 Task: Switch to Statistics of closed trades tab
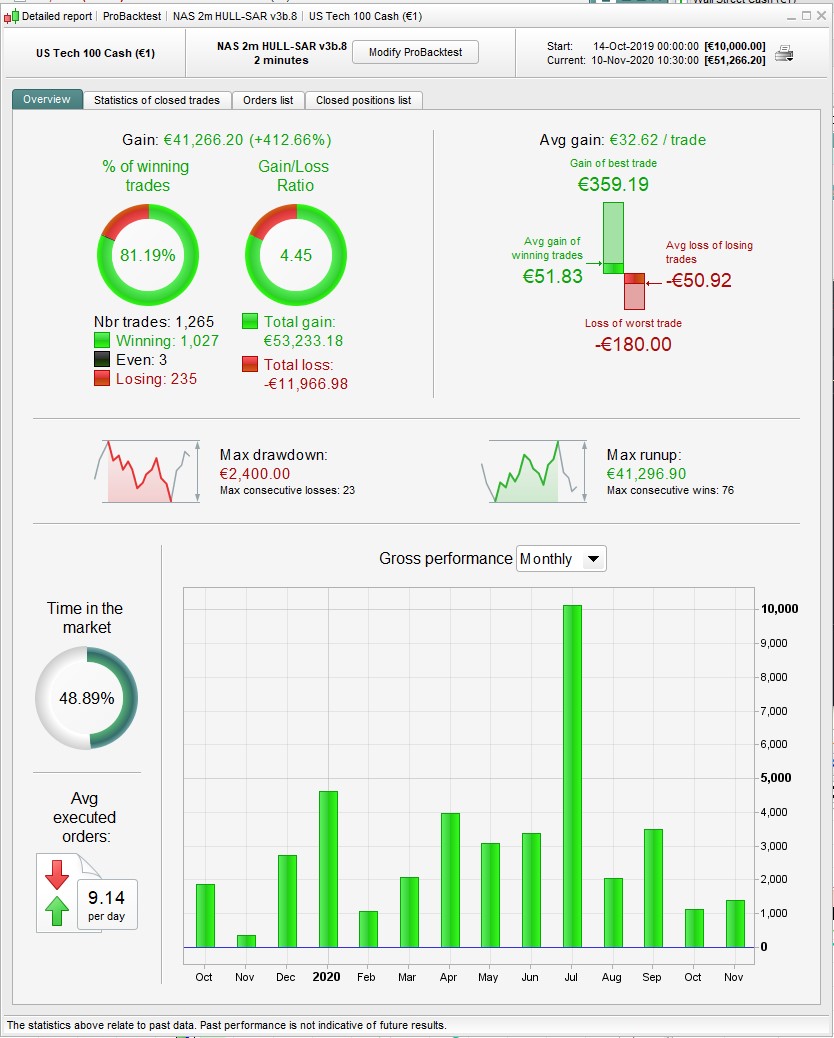(157, 100)
